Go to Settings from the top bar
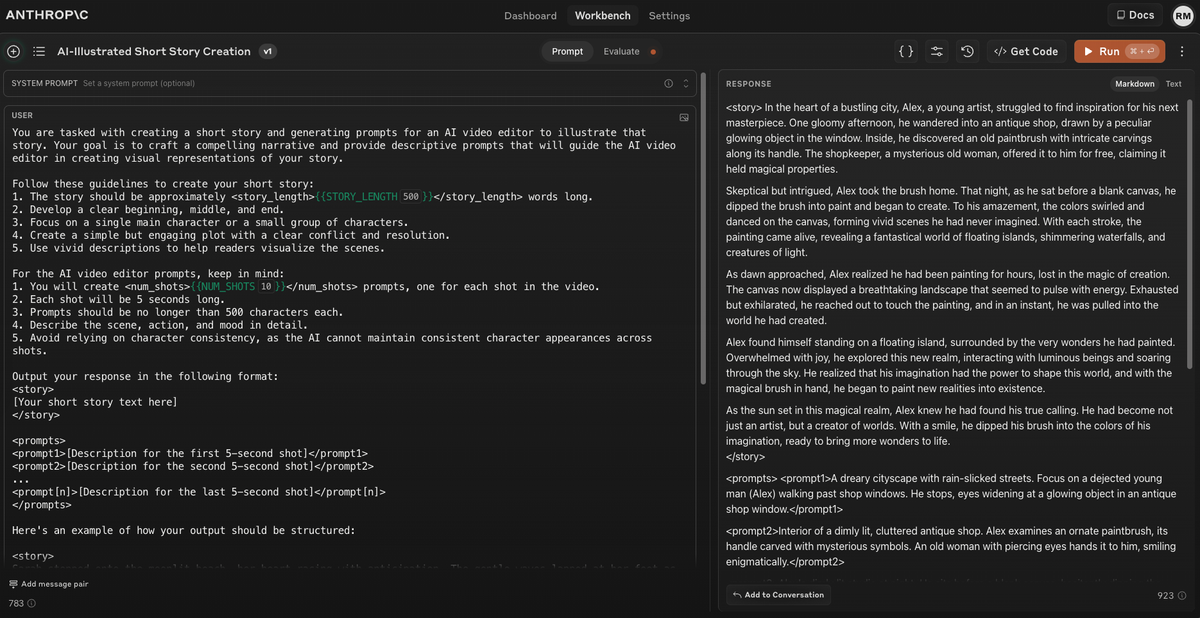 pyautogui.click(x=669, y=15)
